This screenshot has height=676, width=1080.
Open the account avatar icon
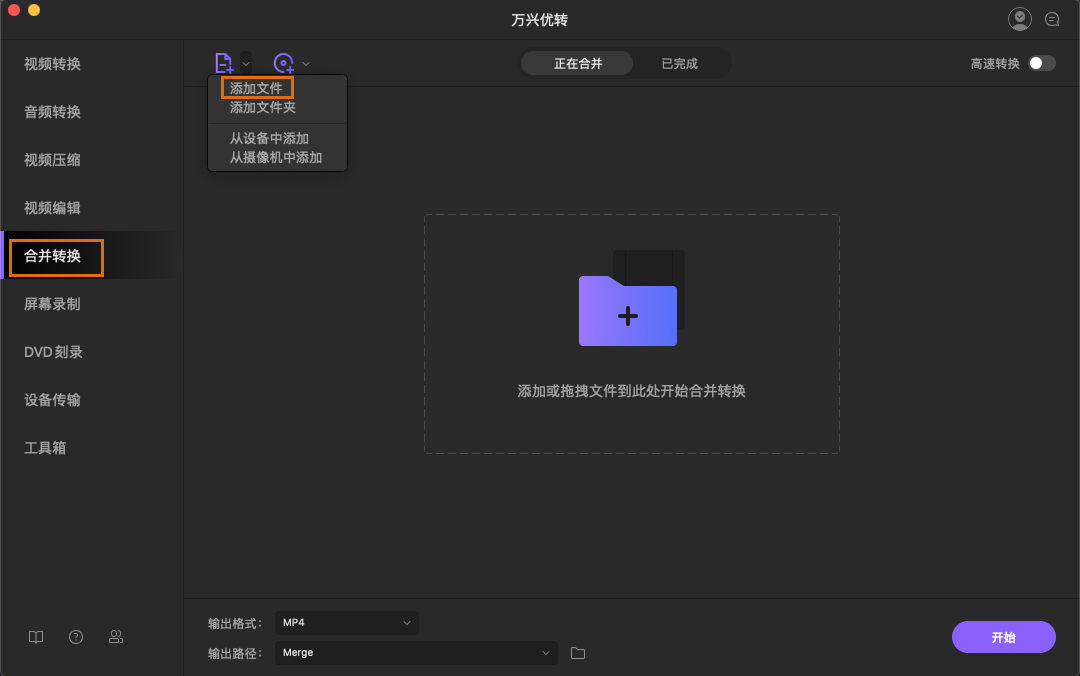coord(1019,18)
